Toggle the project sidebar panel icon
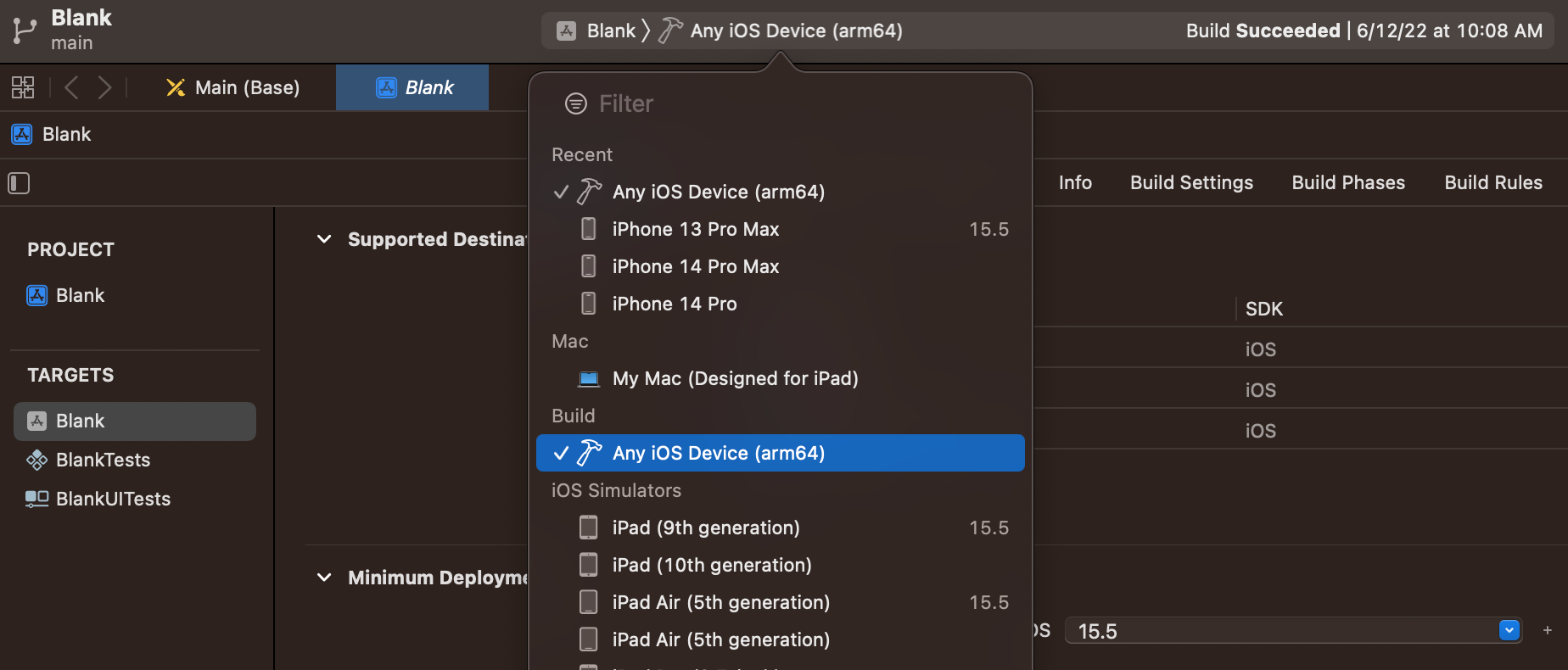This screenshot has height=670, width=1568. (19, 183)
